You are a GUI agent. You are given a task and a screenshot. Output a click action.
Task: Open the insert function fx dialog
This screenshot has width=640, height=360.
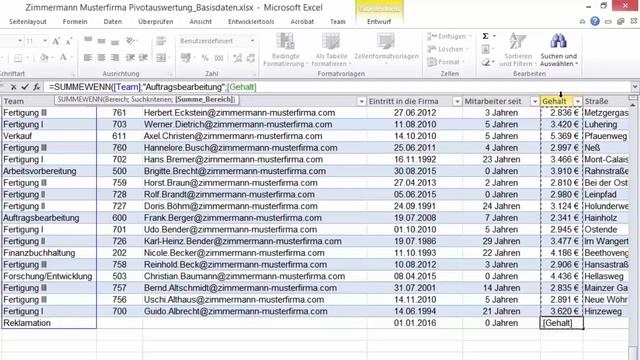[37, 87]
